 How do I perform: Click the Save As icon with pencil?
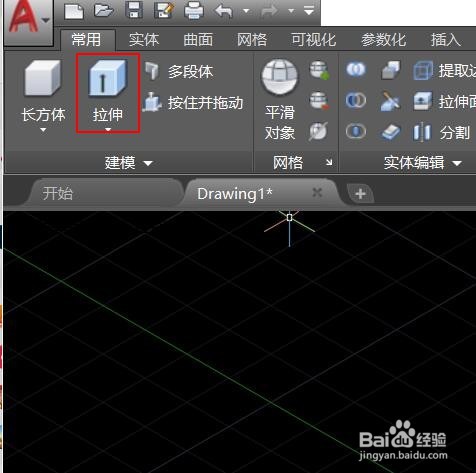click(x=164, y=10)
